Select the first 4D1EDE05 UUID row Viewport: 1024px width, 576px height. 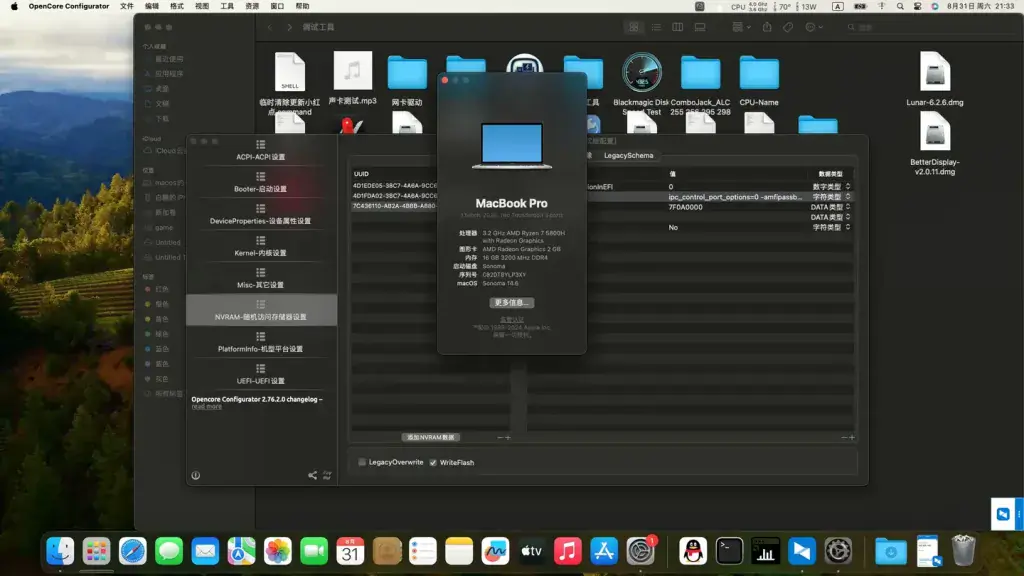(394, 185)
